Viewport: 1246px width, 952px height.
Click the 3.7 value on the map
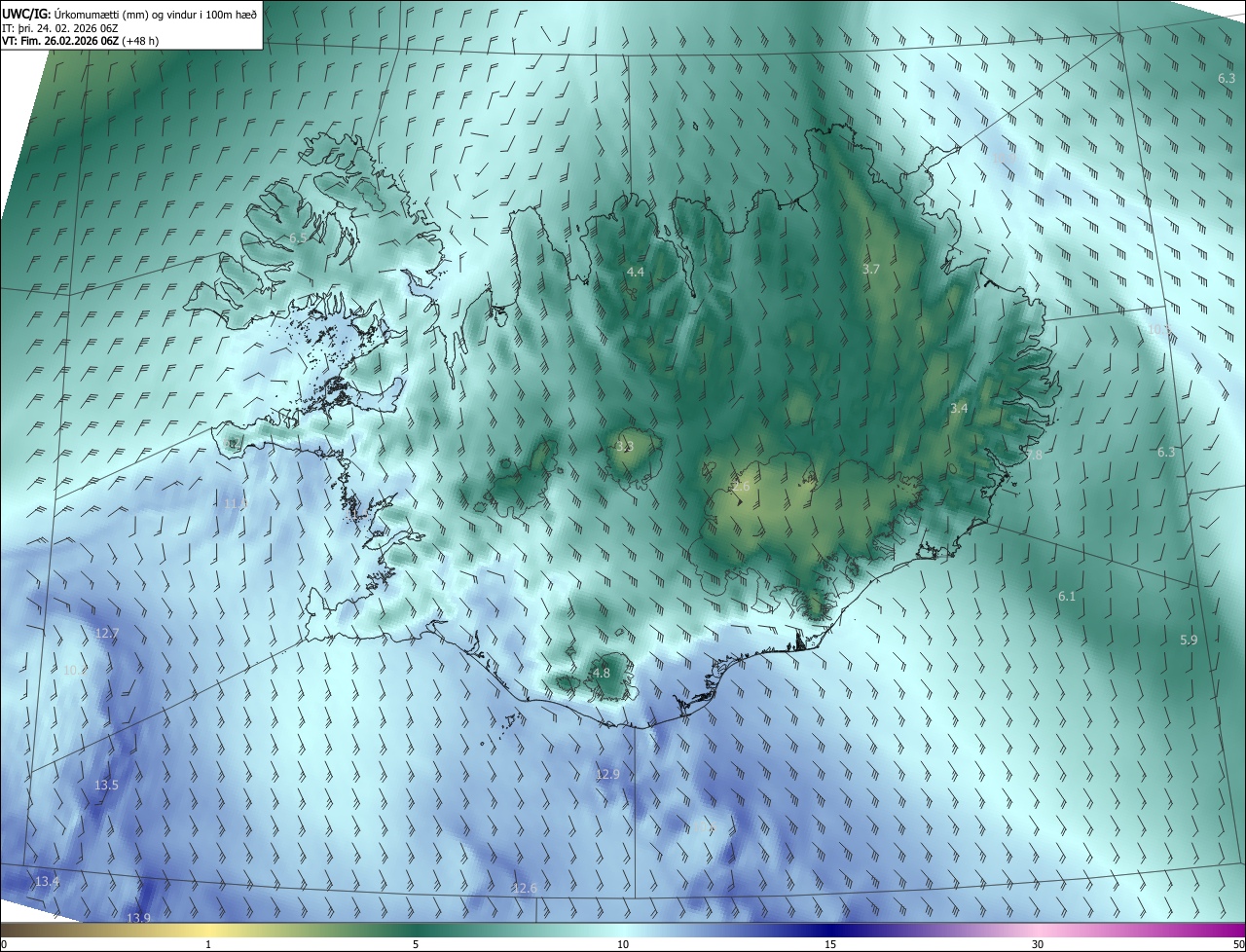(871, 270)
